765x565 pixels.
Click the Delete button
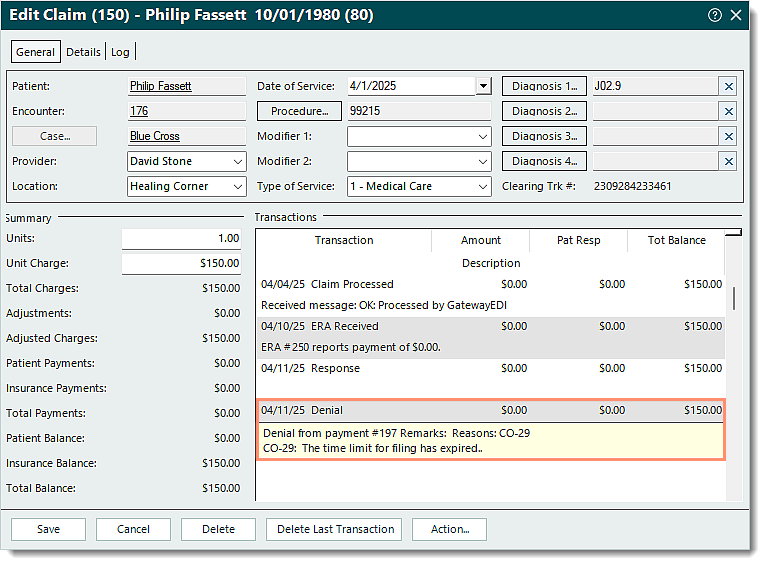218,529
